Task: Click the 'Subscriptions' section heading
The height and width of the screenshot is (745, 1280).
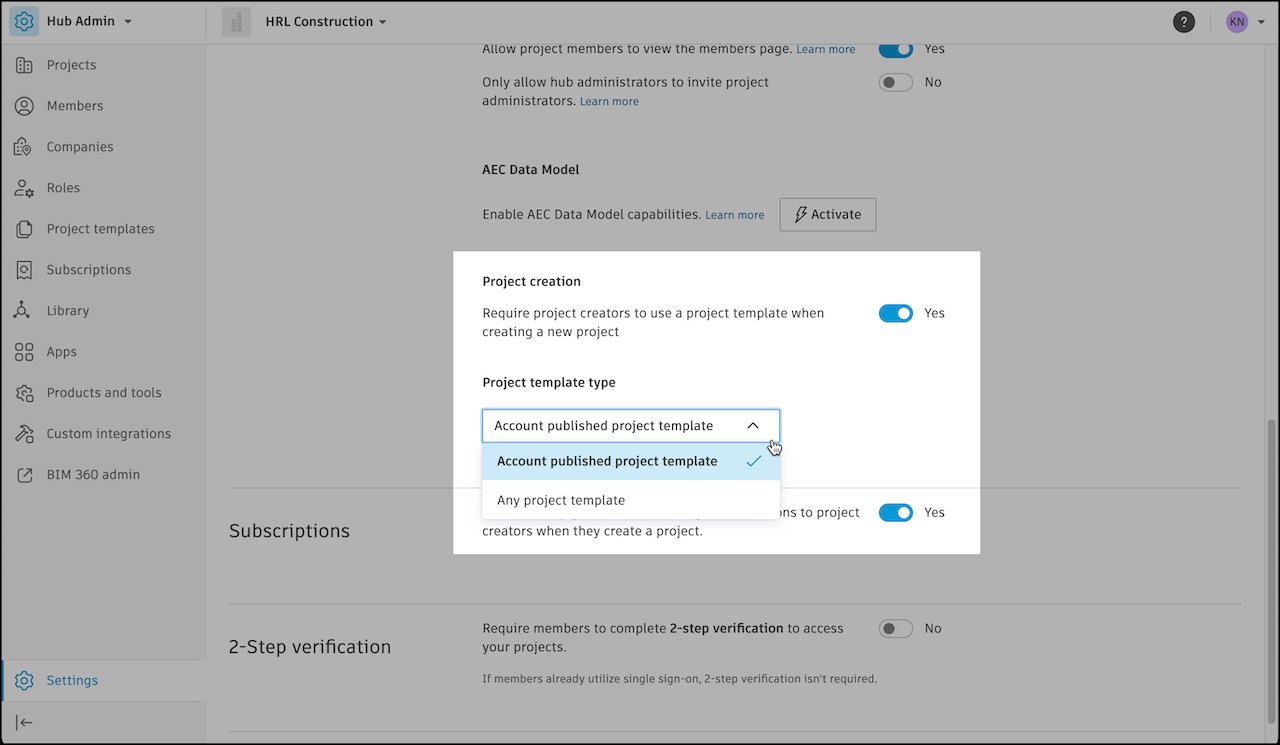Action: (x=290, y=531)
